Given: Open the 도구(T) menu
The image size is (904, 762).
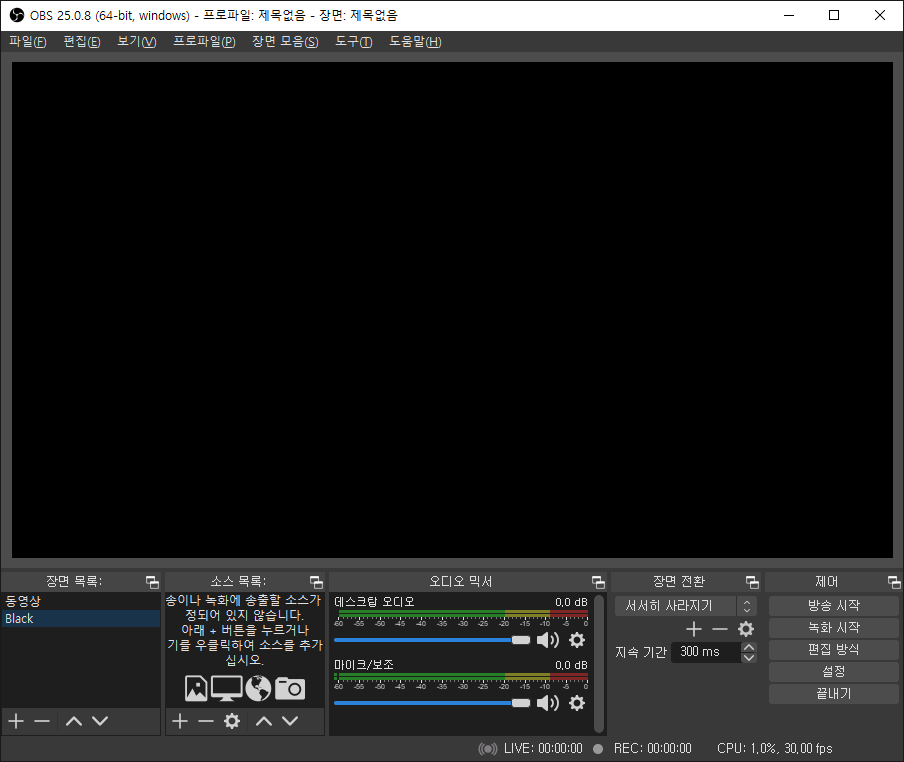Looking at the screenshot, I should pos(353,42).
